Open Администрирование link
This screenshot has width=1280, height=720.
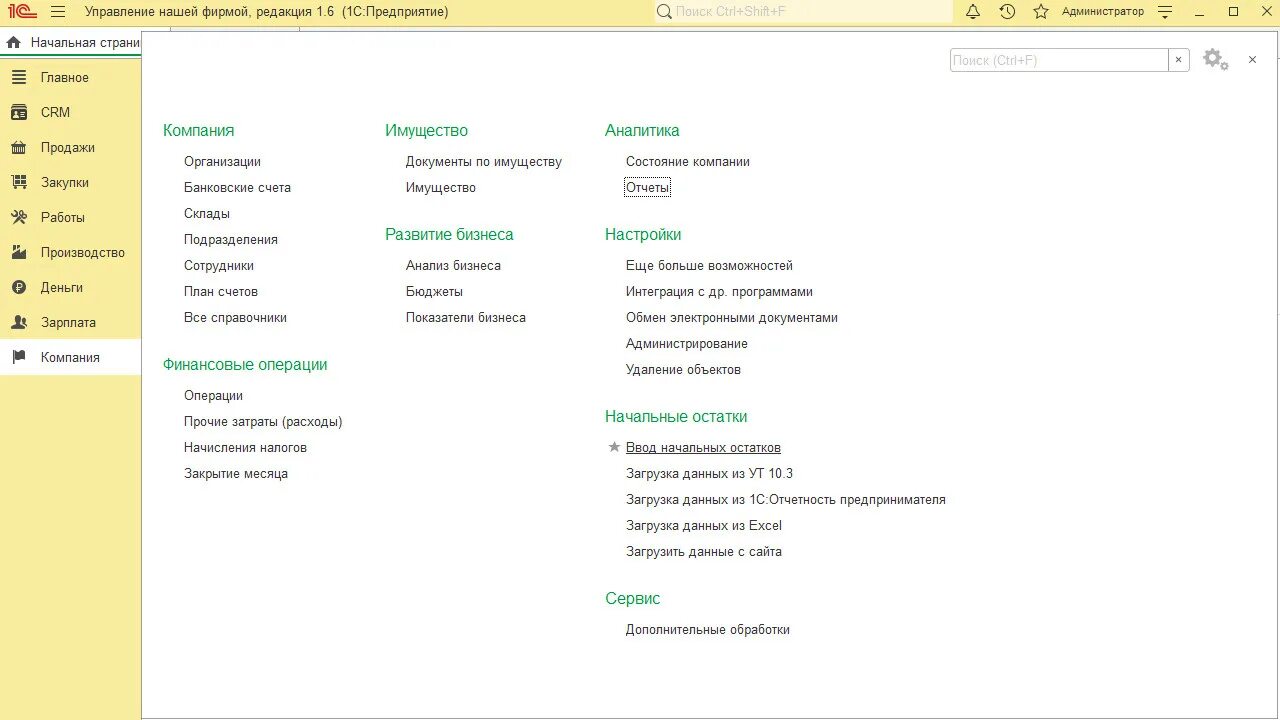687,343
